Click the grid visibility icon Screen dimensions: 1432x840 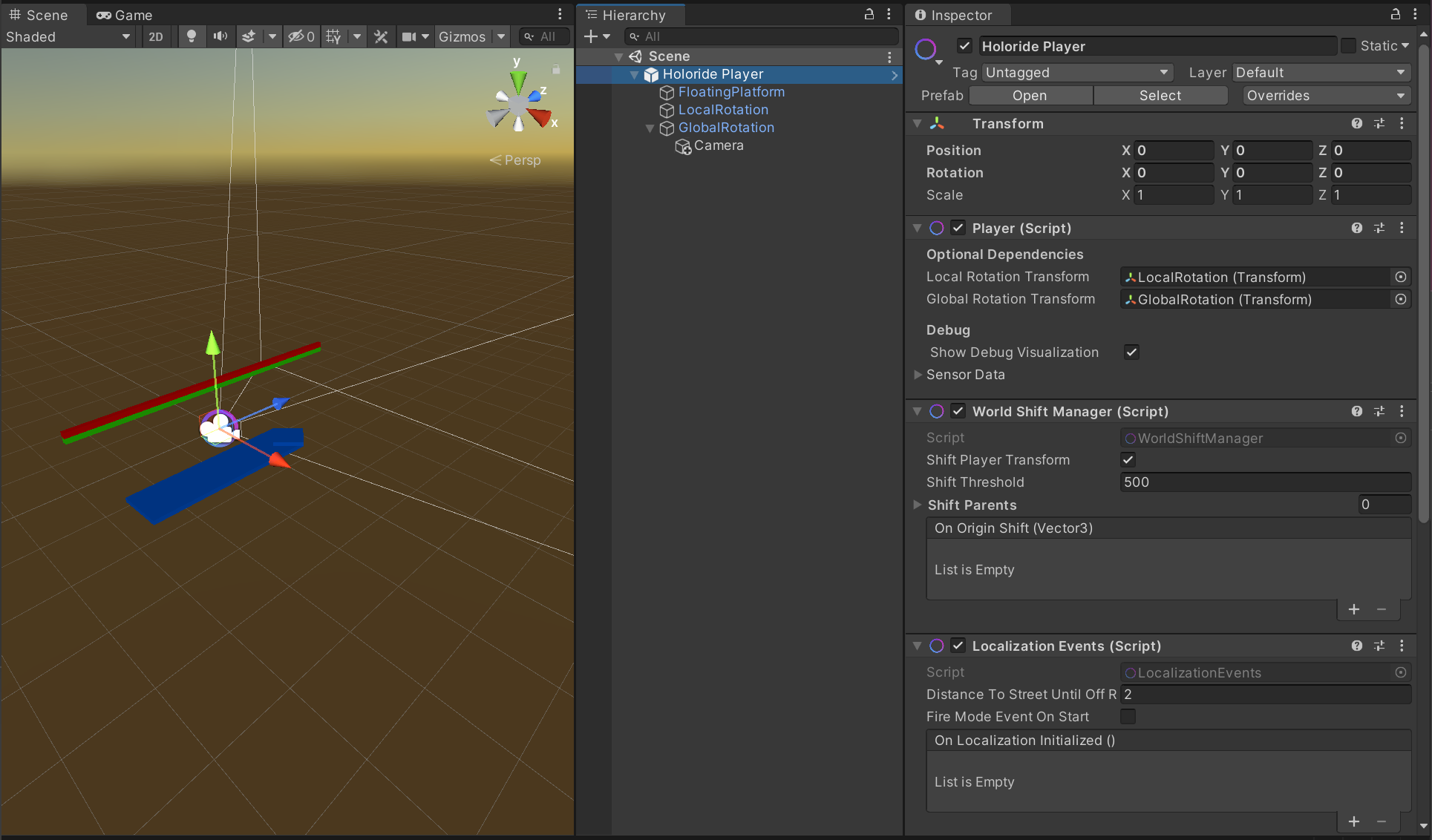click(333, 36)
